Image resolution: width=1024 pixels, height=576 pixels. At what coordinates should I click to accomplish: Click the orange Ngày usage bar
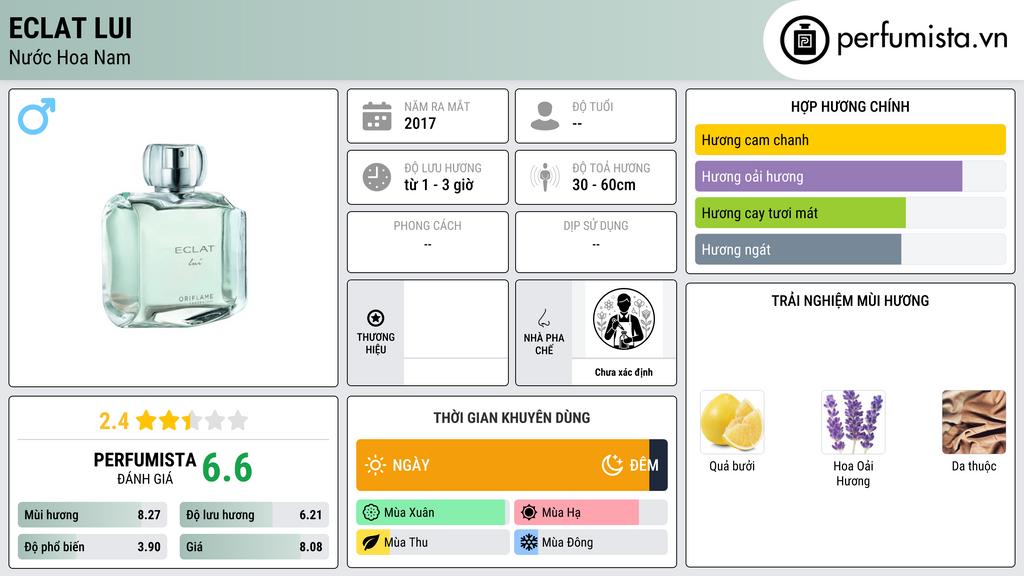pos(503,465)
